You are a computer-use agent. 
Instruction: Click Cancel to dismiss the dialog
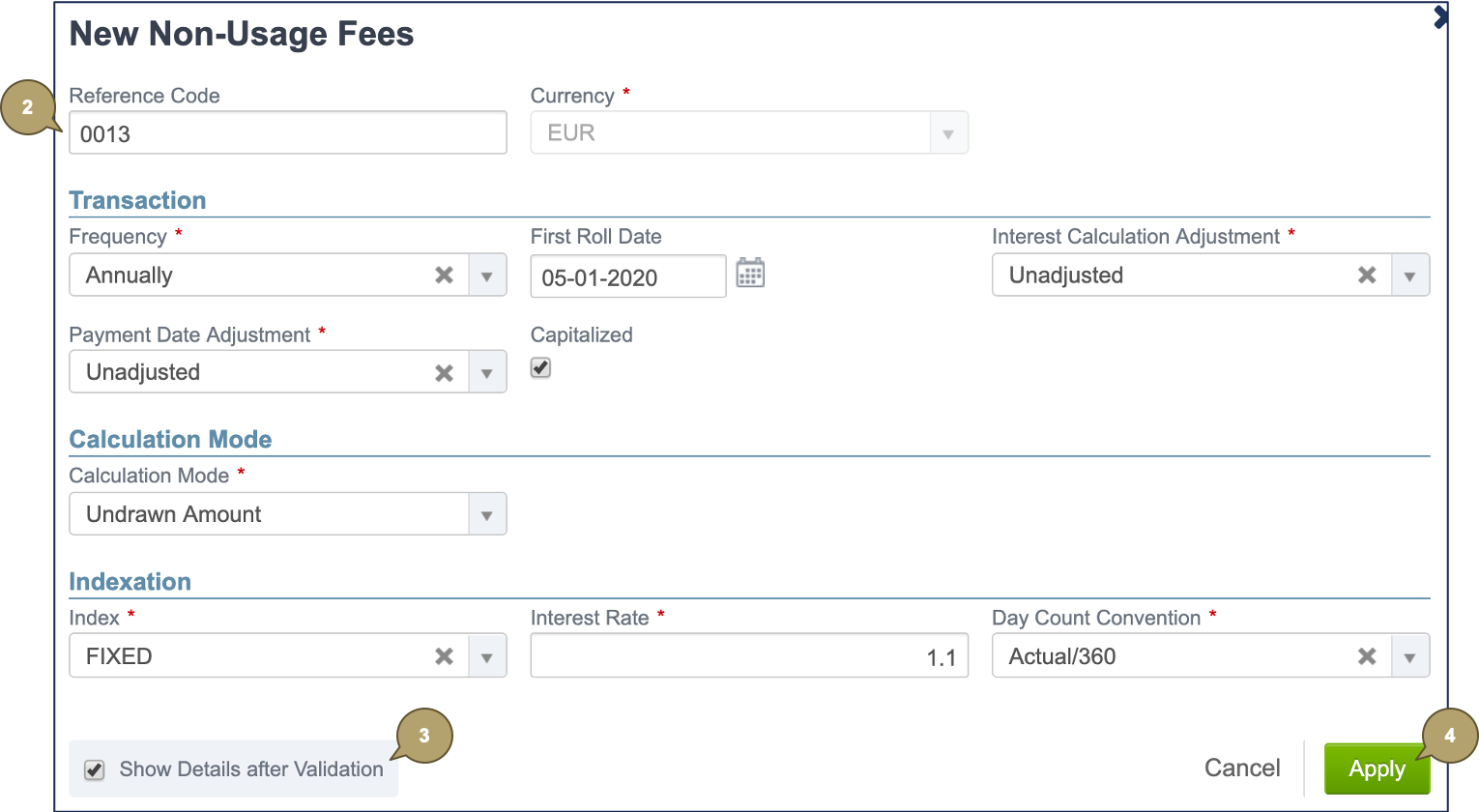tap(1242, 768)
